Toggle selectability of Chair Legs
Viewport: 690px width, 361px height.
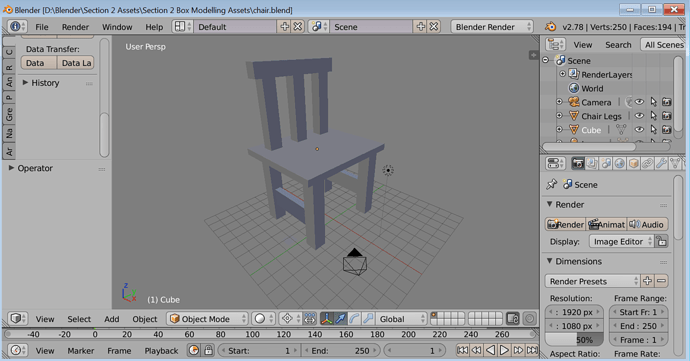(653, 116)
